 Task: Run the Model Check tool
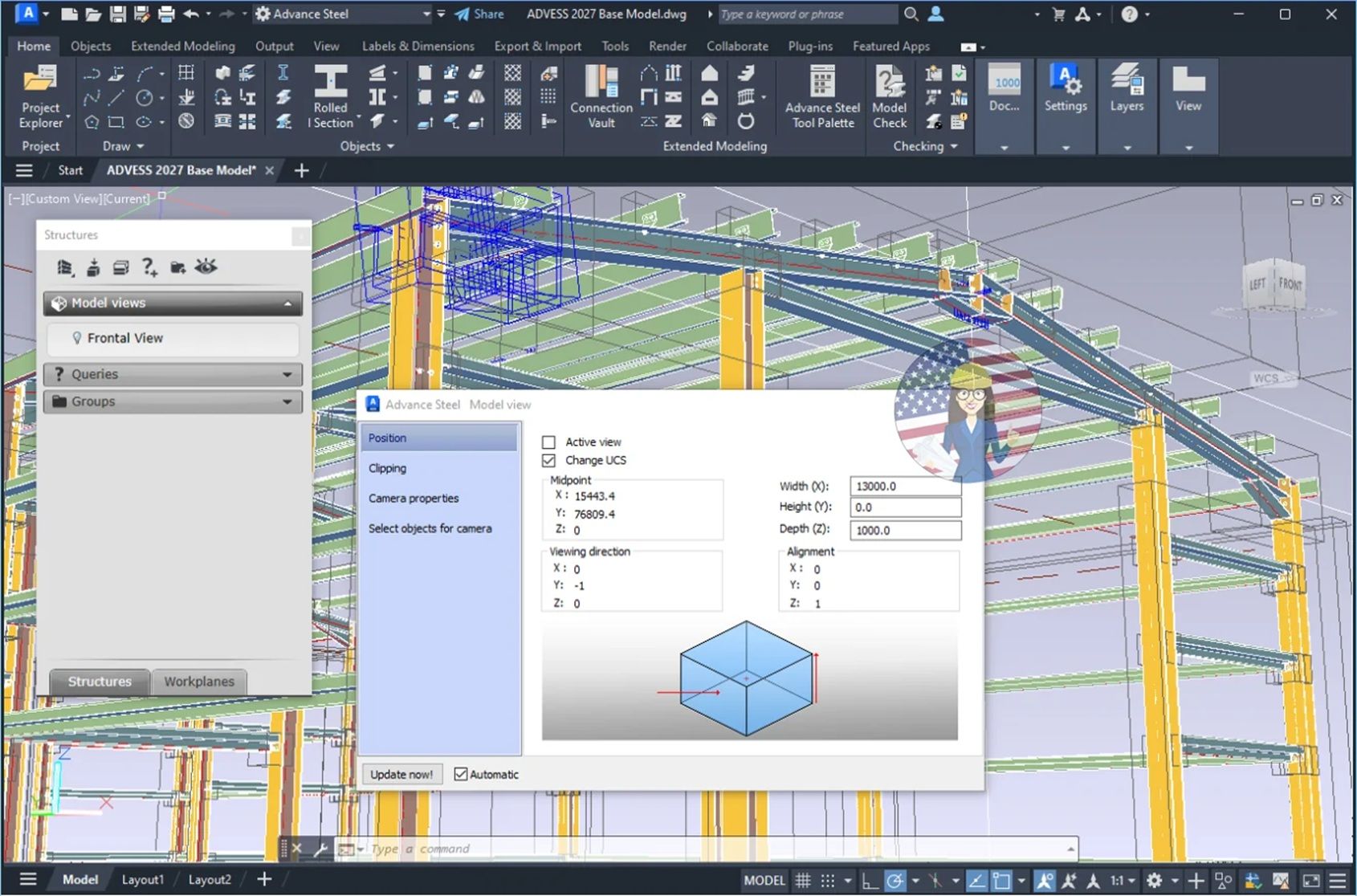[x=890, y=97]
